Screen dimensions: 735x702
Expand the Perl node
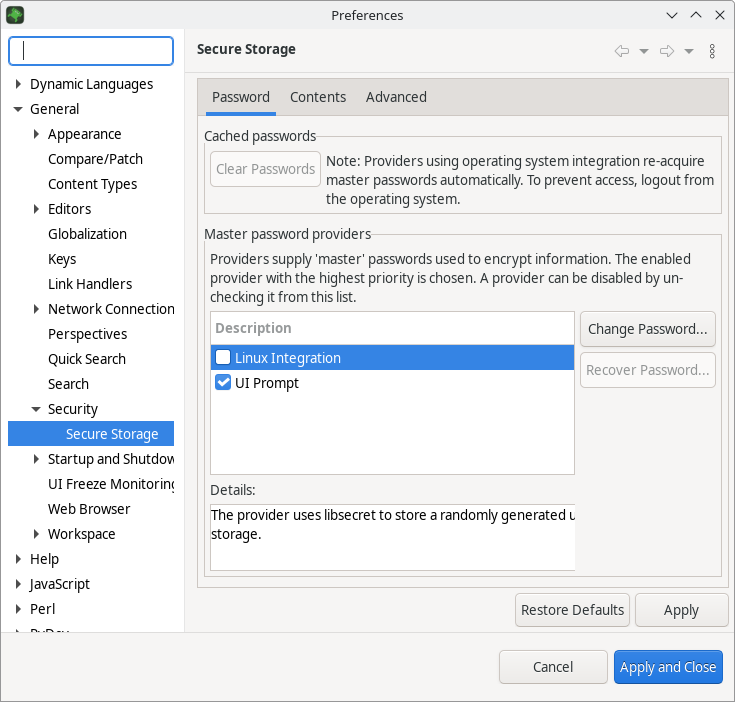click(x=18, y=609)
